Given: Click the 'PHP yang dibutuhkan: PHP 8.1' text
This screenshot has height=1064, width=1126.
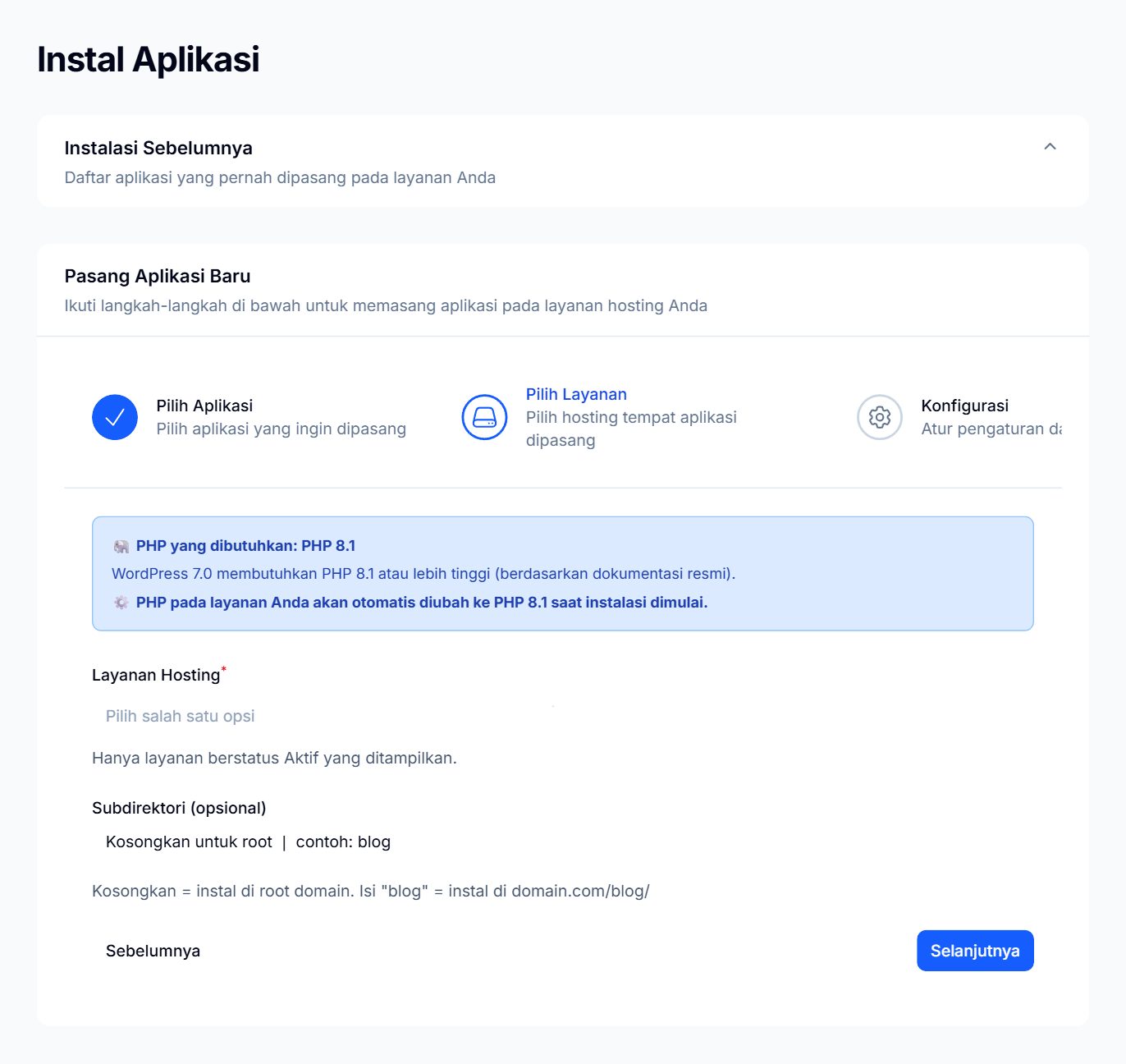Looking at the screenshot, I should pos(245,546).
